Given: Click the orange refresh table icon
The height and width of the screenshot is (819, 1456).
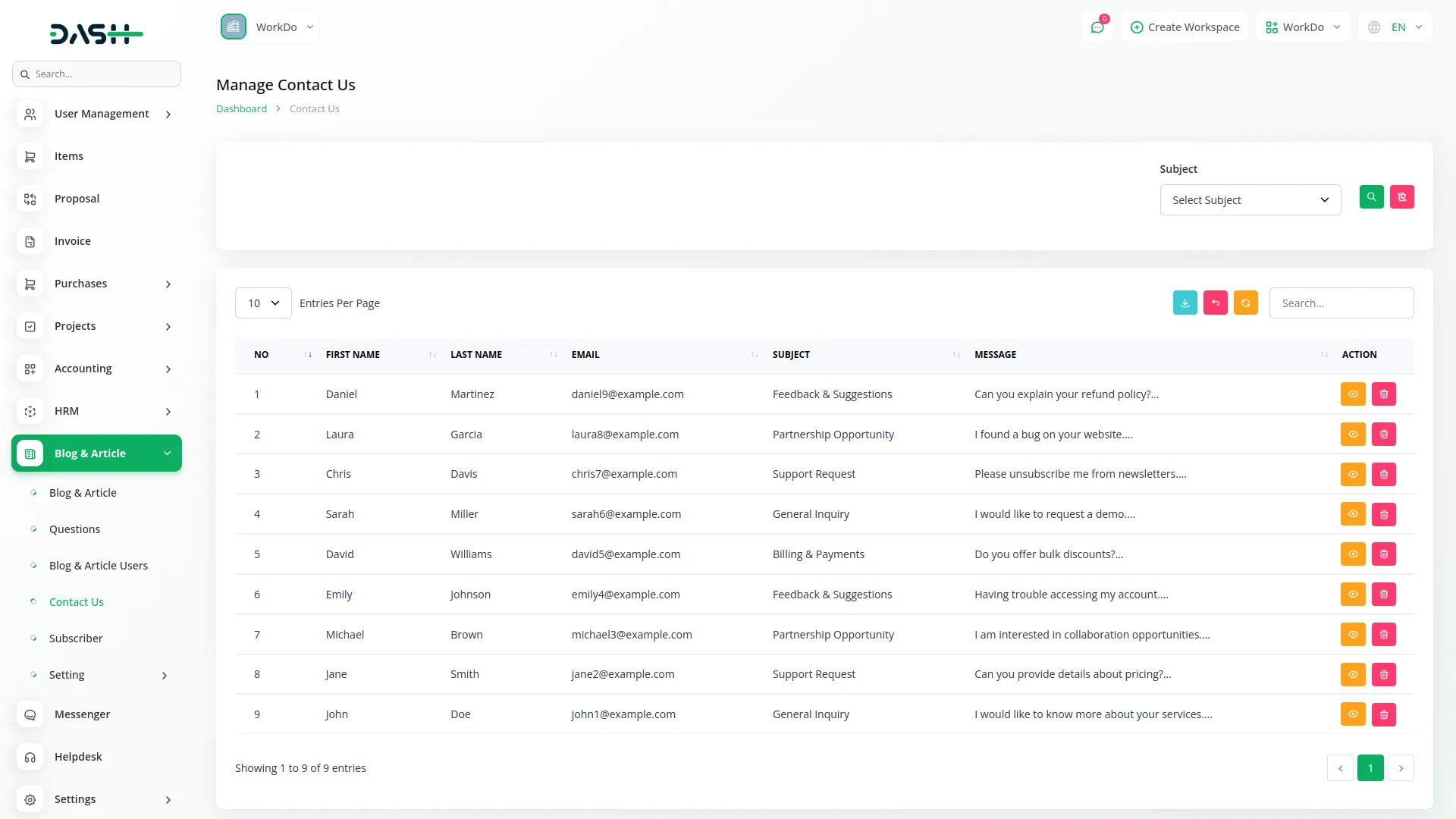Looking at the screenshot, I should click(x=1245, y=303).
